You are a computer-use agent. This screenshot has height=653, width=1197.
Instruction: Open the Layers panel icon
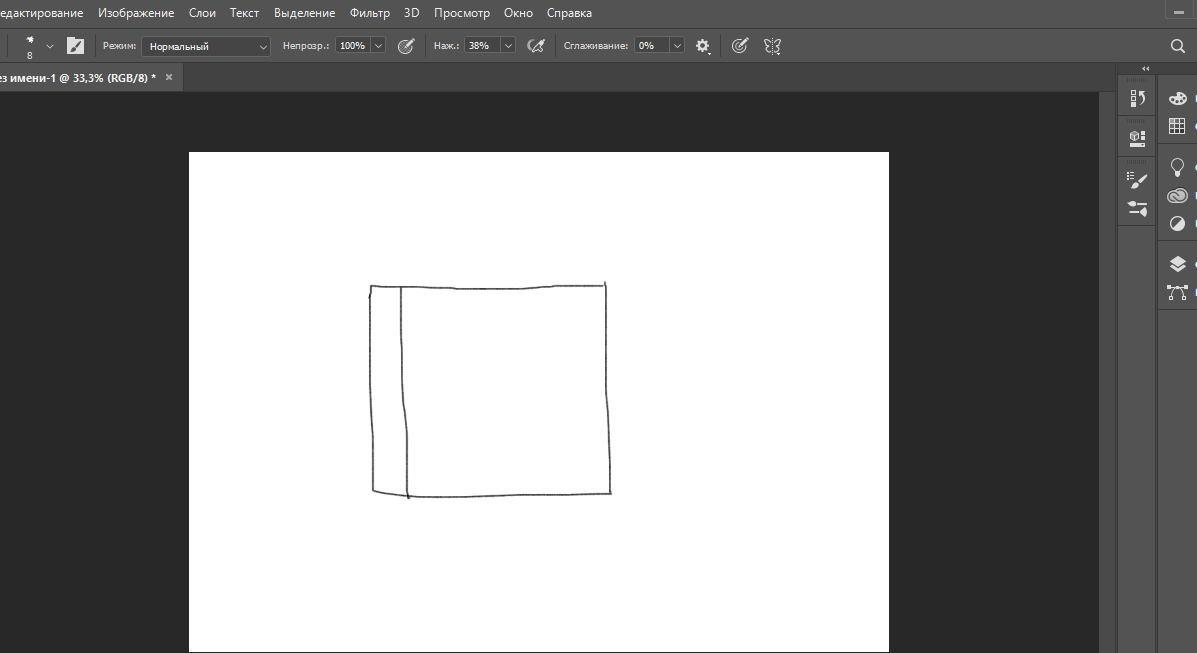(1177, 264)
